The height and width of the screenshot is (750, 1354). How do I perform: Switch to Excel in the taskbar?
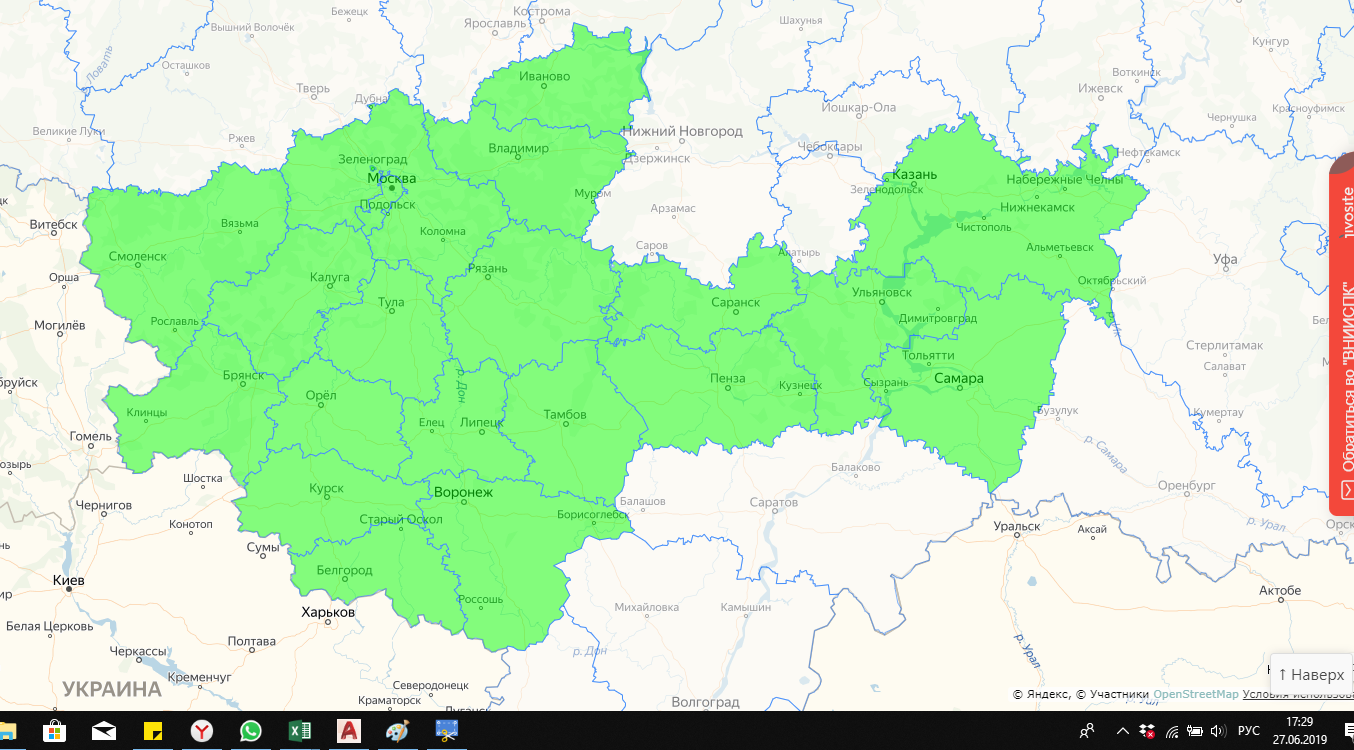[299, 731]
